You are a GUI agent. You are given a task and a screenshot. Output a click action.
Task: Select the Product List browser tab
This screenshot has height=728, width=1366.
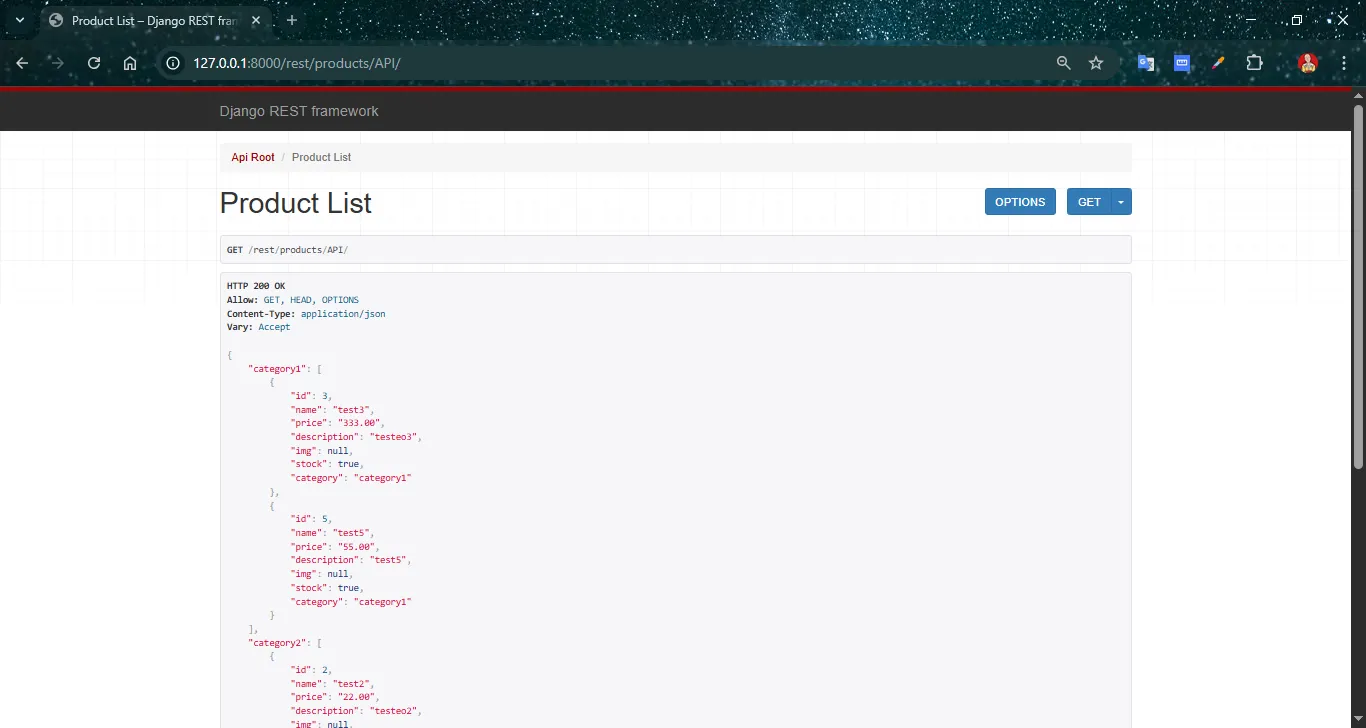click(x=145, y=20)
